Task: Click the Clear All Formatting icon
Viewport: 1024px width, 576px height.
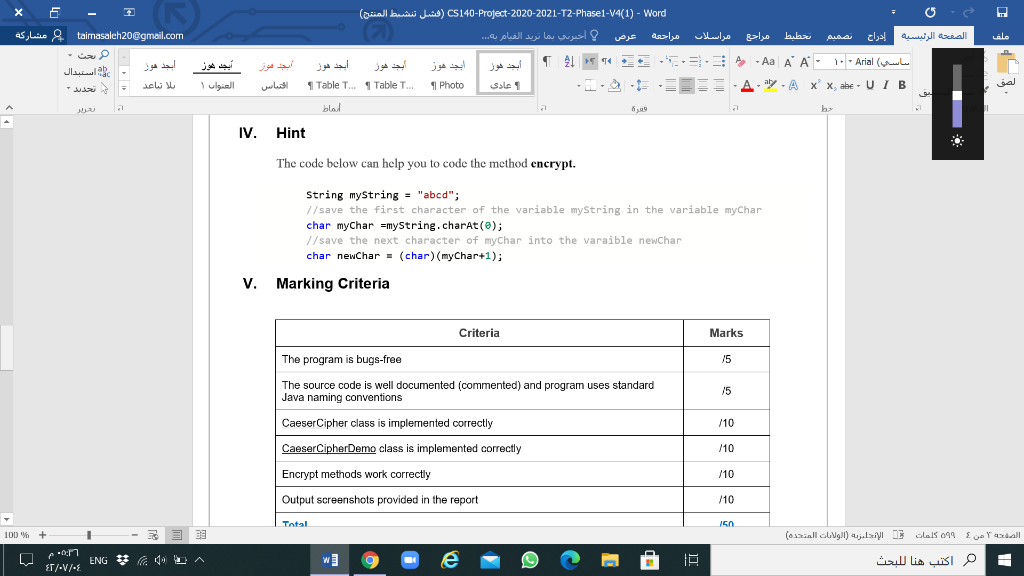Action: click(741, 62)
